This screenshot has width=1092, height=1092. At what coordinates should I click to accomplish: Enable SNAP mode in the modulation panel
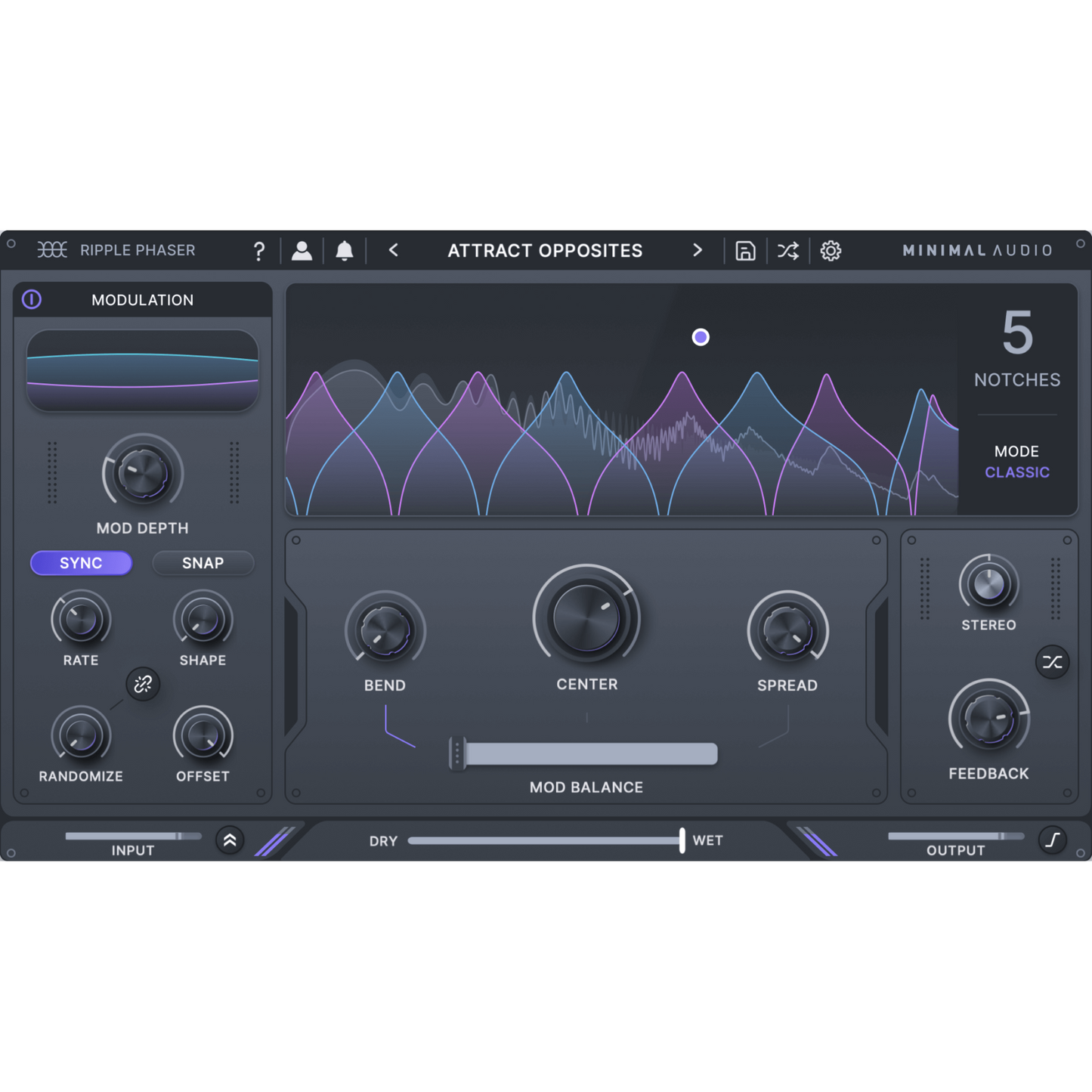pos(203,563)
